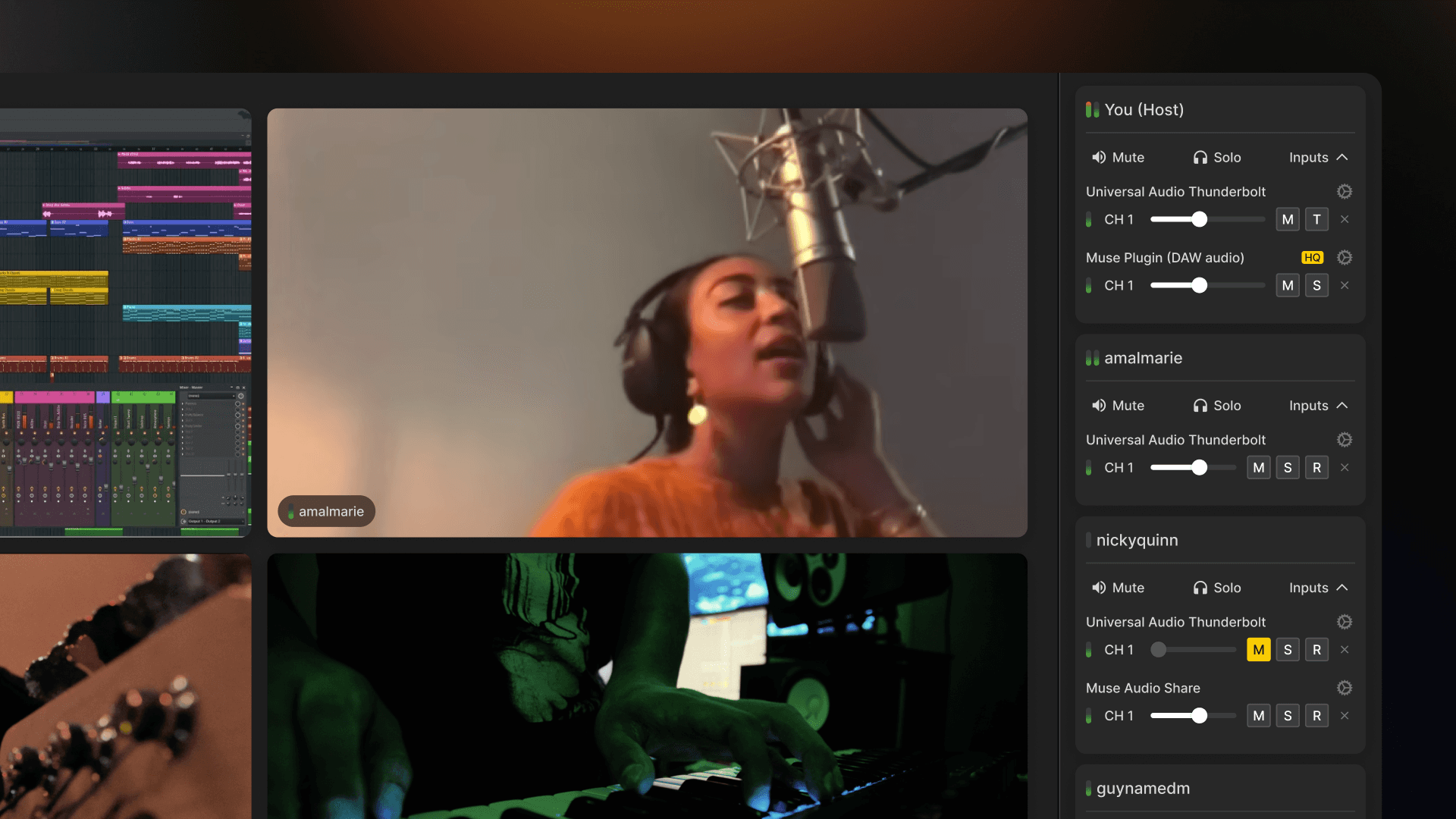This screenshot has height=819, width=1456.
Task: Open Muse Plugin (DAW audio) settings gear
Action: (1344, 258)
